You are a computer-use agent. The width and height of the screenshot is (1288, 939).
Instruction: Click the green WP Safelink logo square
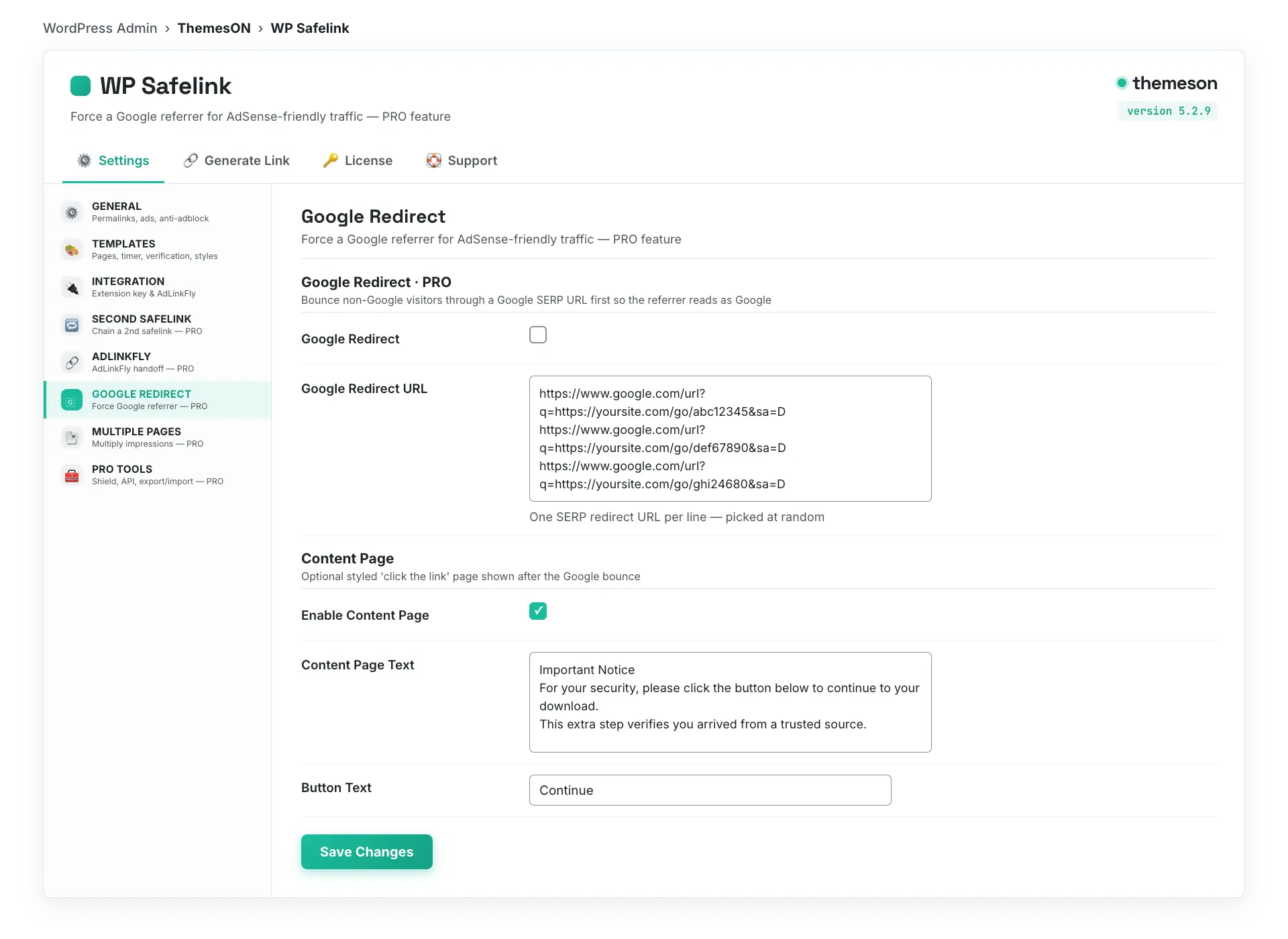pos(80,86)
